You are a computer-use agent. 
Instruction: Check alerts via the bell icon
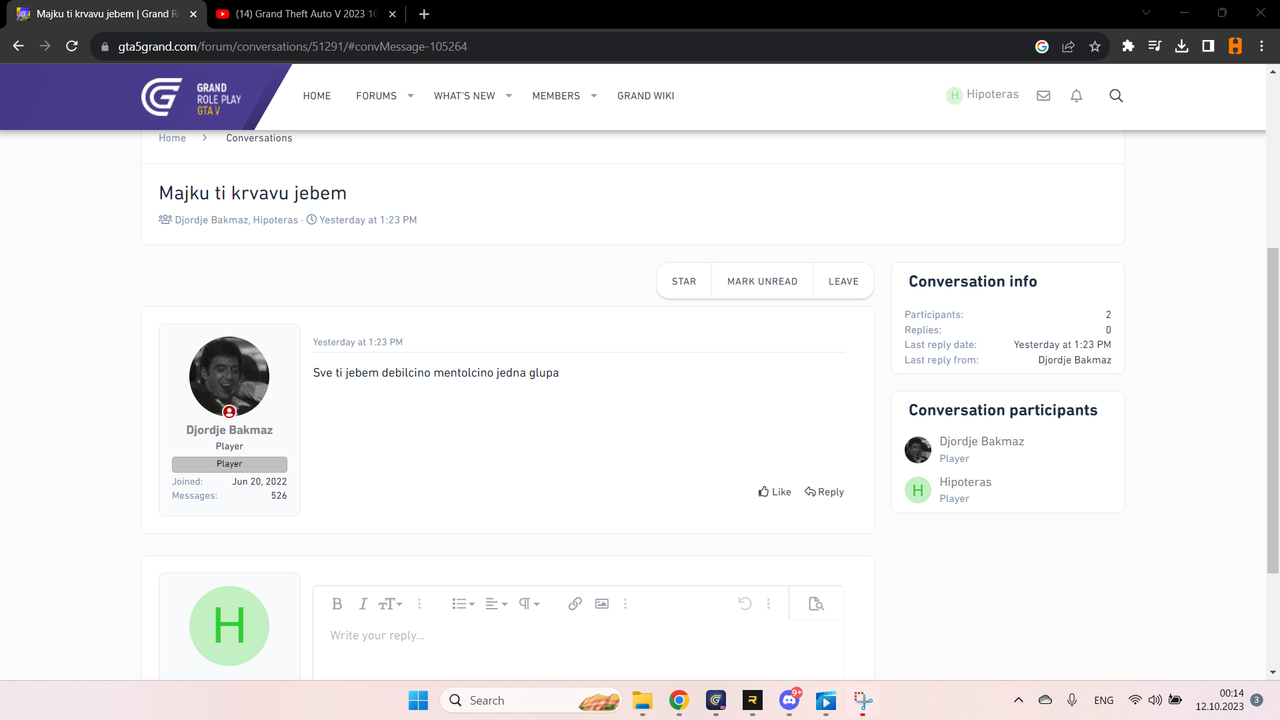[x=1076, y=95]
